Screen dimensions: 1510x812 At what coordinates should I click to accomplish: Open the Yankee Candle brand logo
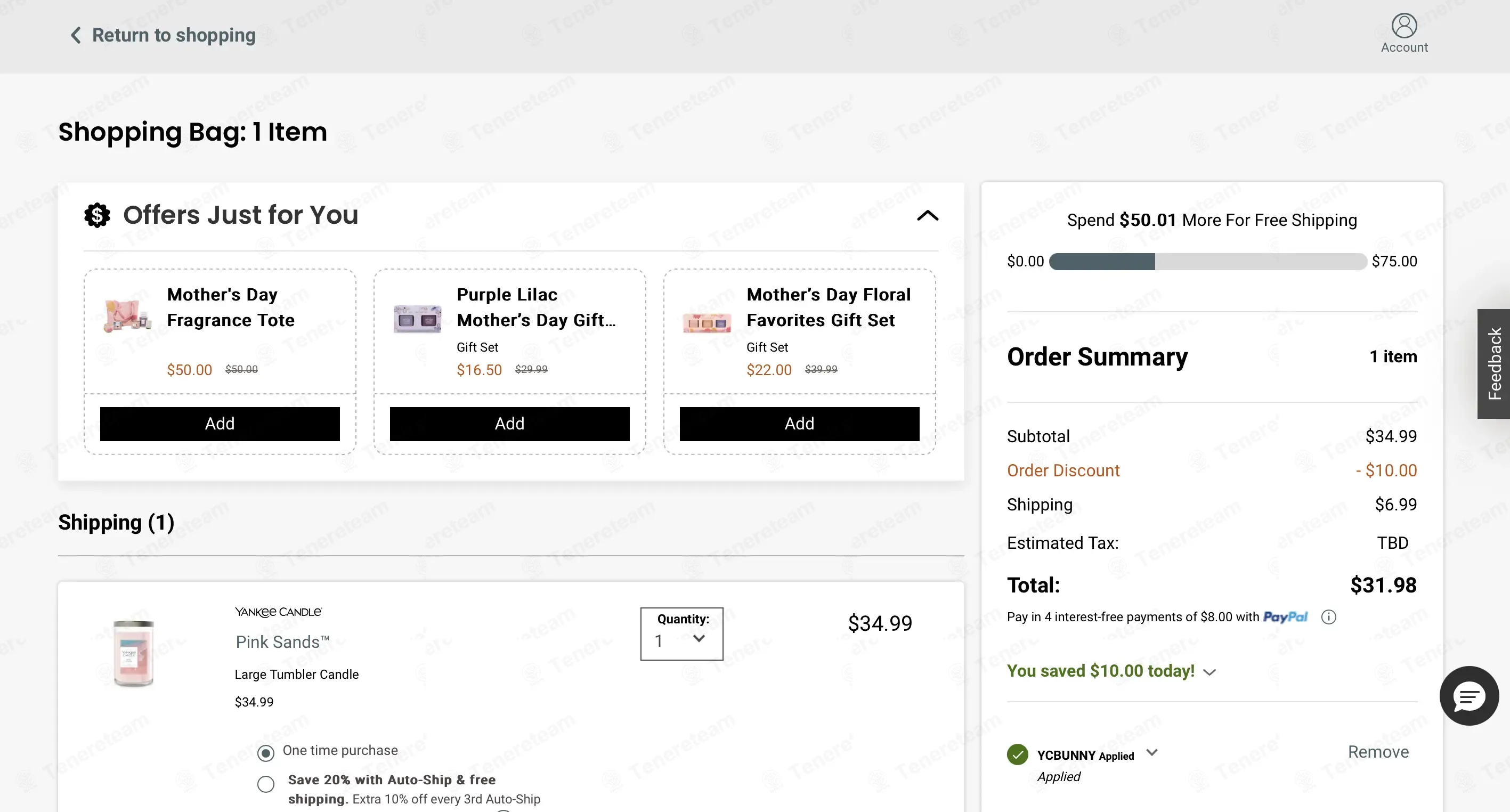click(x=279, y=612)
